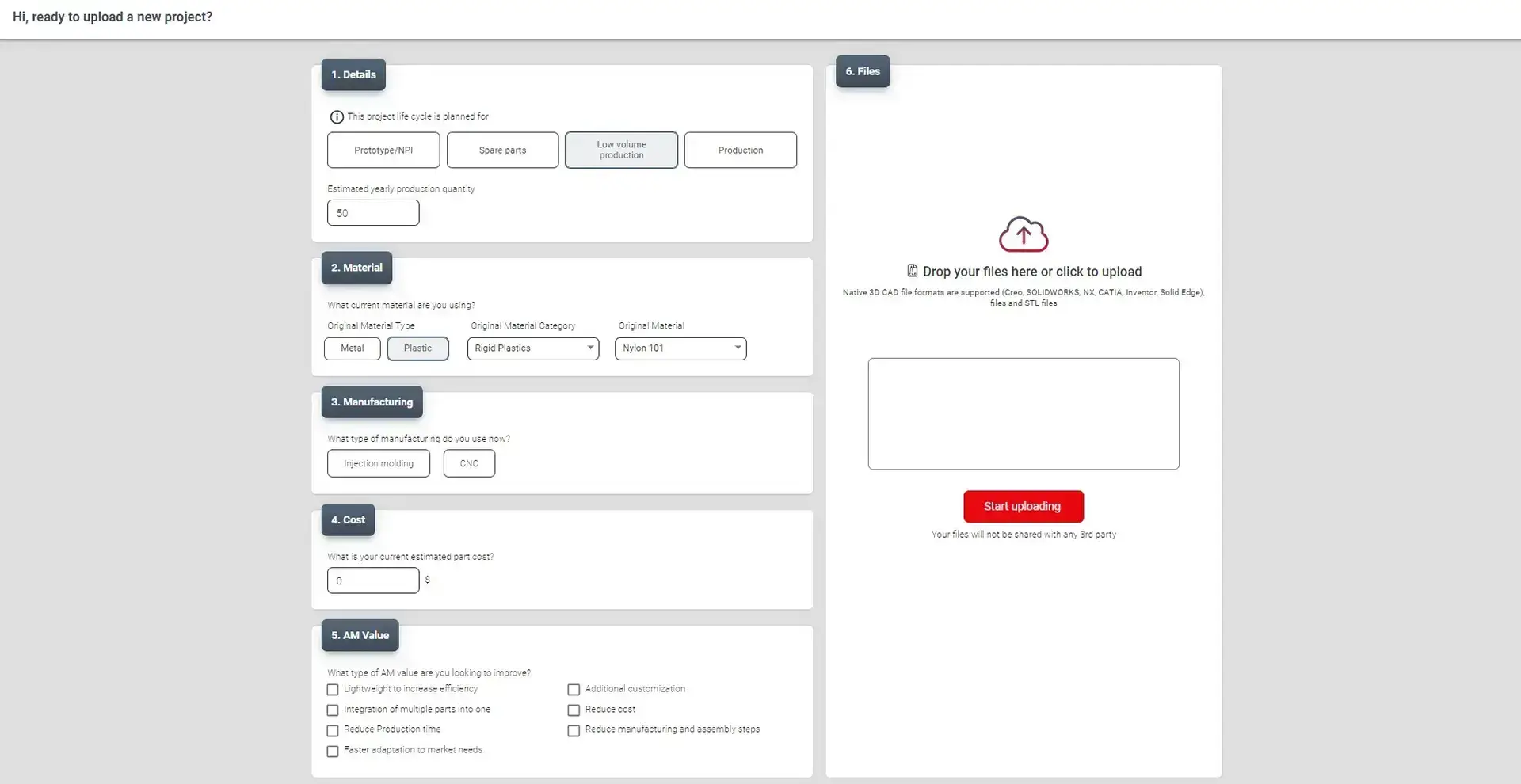1521x784 pixels.
Task: Select Production life cycle button
Action: click(x=740, y=150)
